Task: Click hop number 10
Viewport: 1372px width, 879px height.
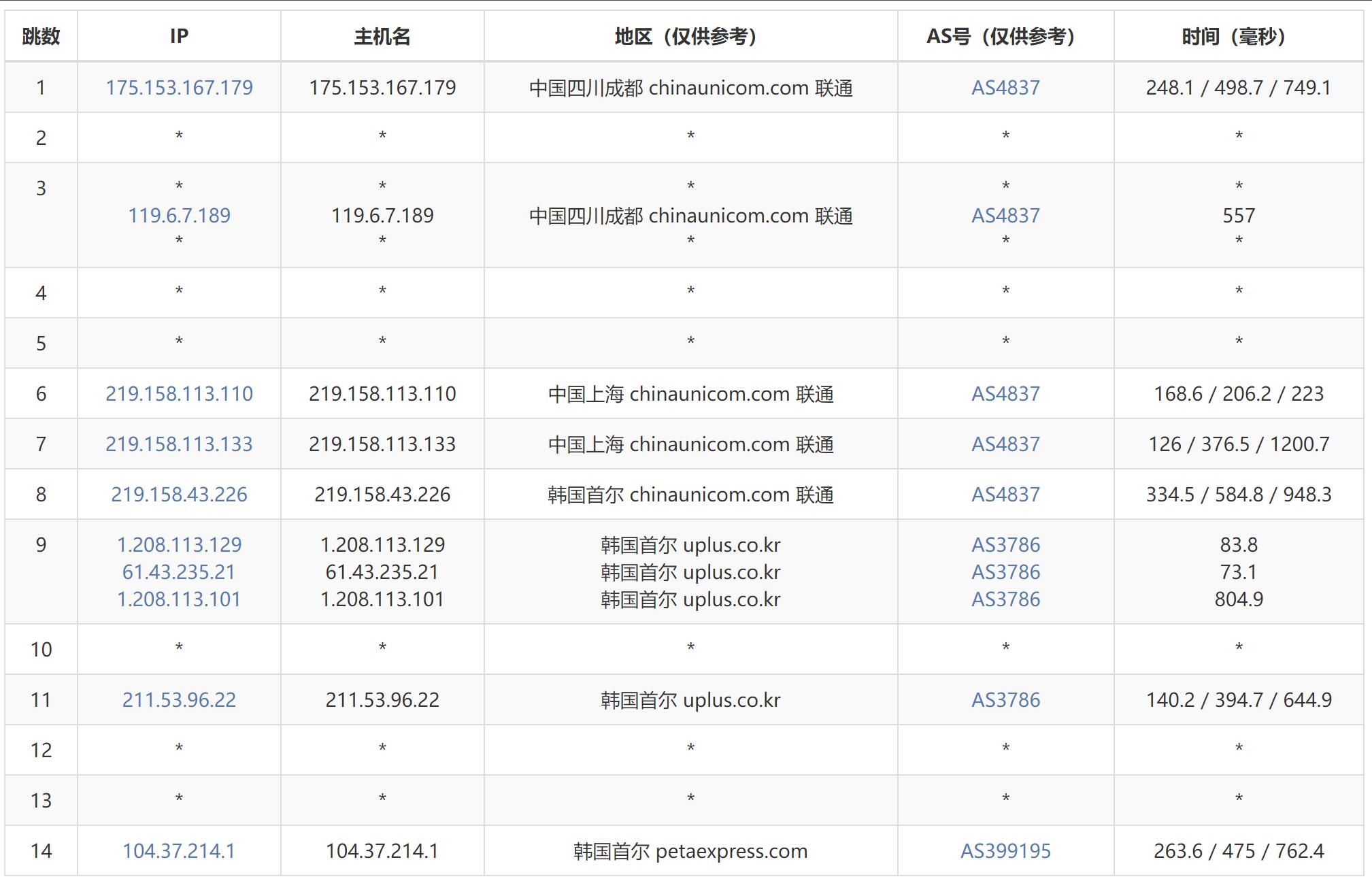Action: click(41, 650)
